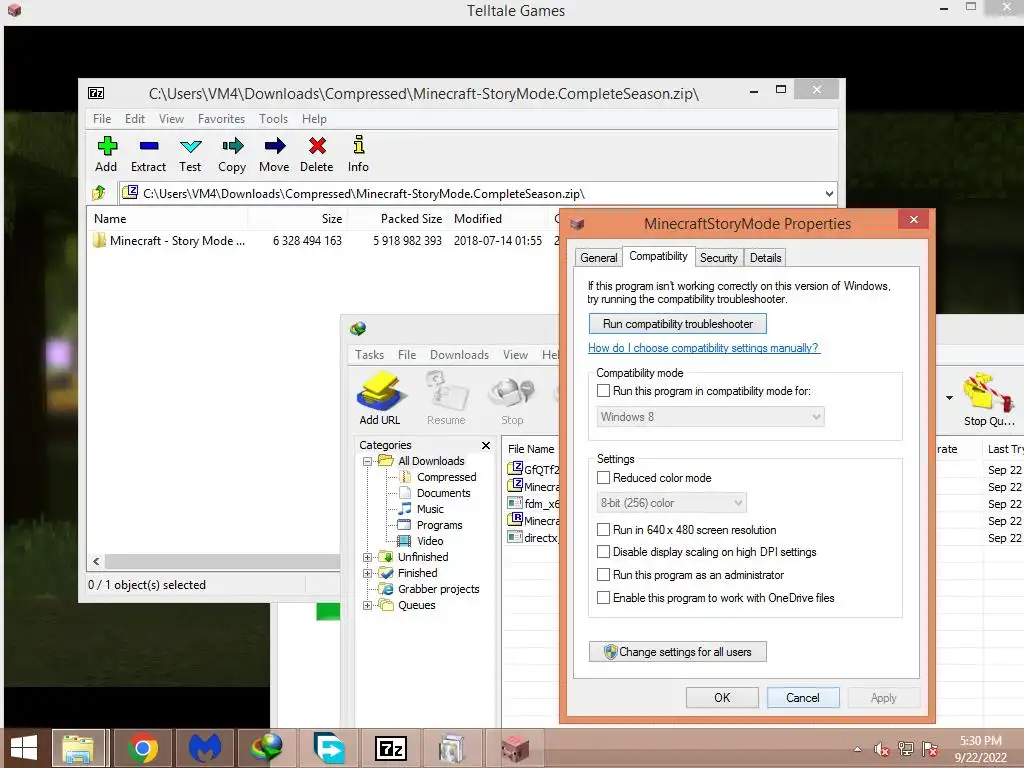Viewport: 1024px width, 768px height.
Task: Open dropdown arrow beside Stop Queue
Action: (x=949, y=398)
